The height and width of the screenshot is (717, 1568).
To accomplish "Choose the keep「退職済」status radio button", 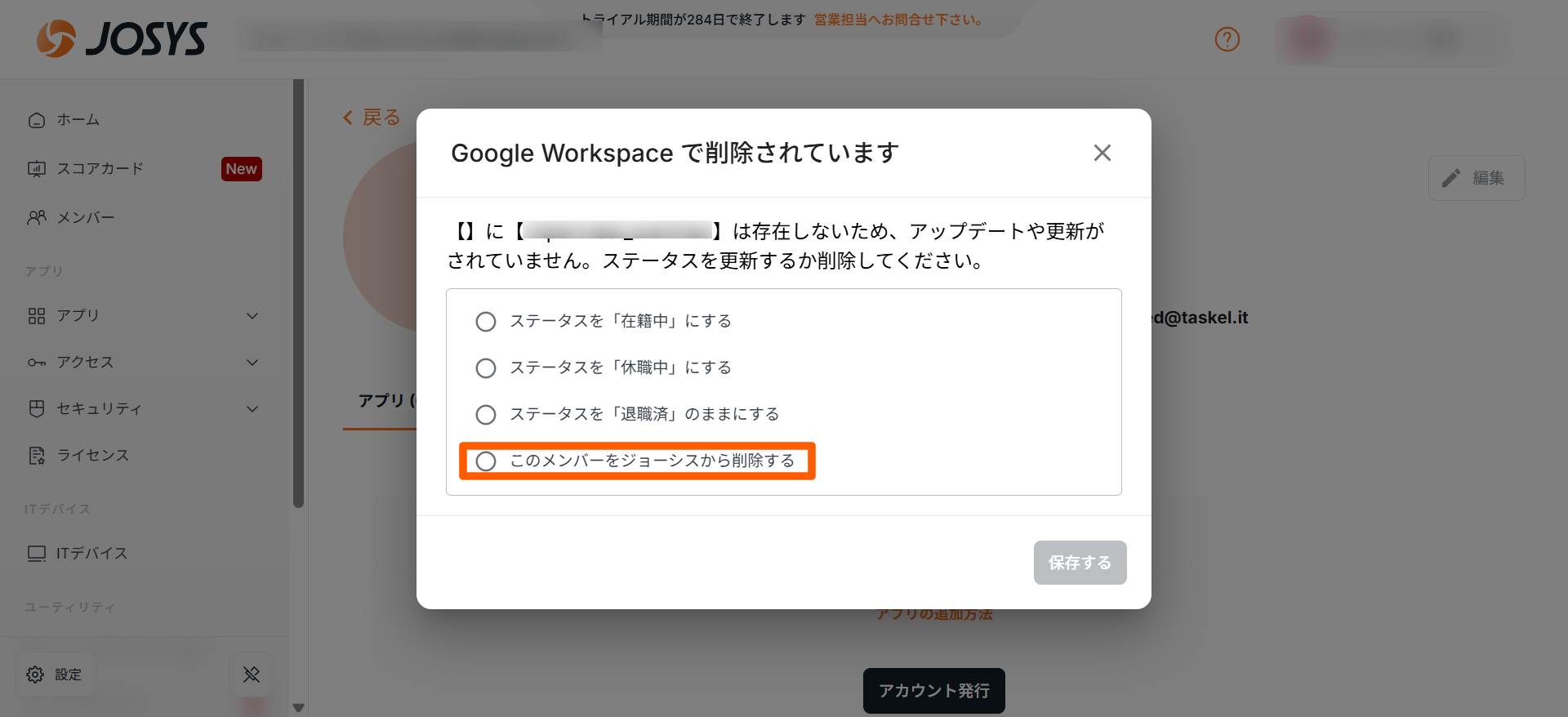I will click(x=486, y=415).
